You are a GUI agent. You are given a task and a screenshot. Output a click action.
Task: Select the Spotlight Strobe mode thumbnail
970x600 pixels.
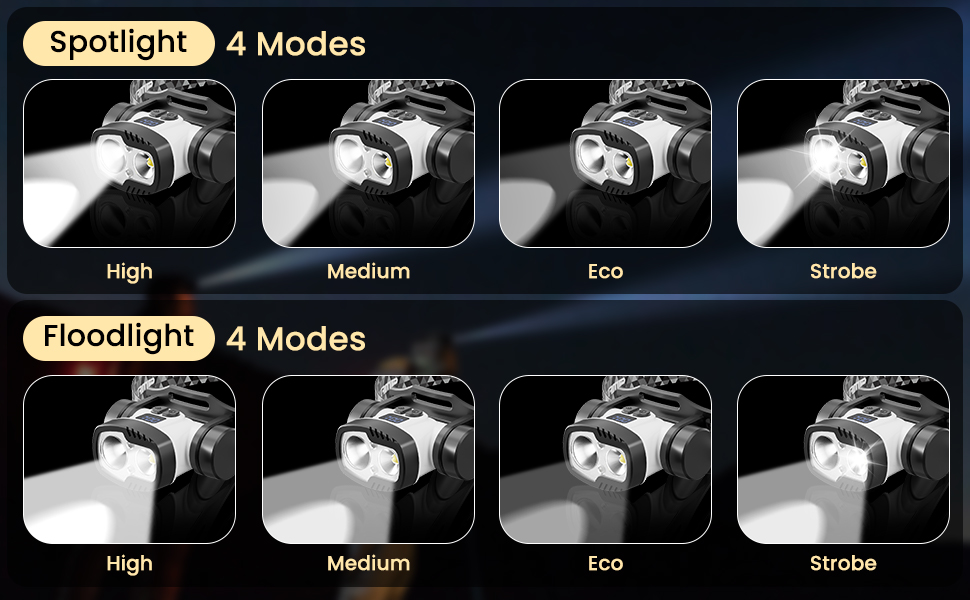pos(843,163)
